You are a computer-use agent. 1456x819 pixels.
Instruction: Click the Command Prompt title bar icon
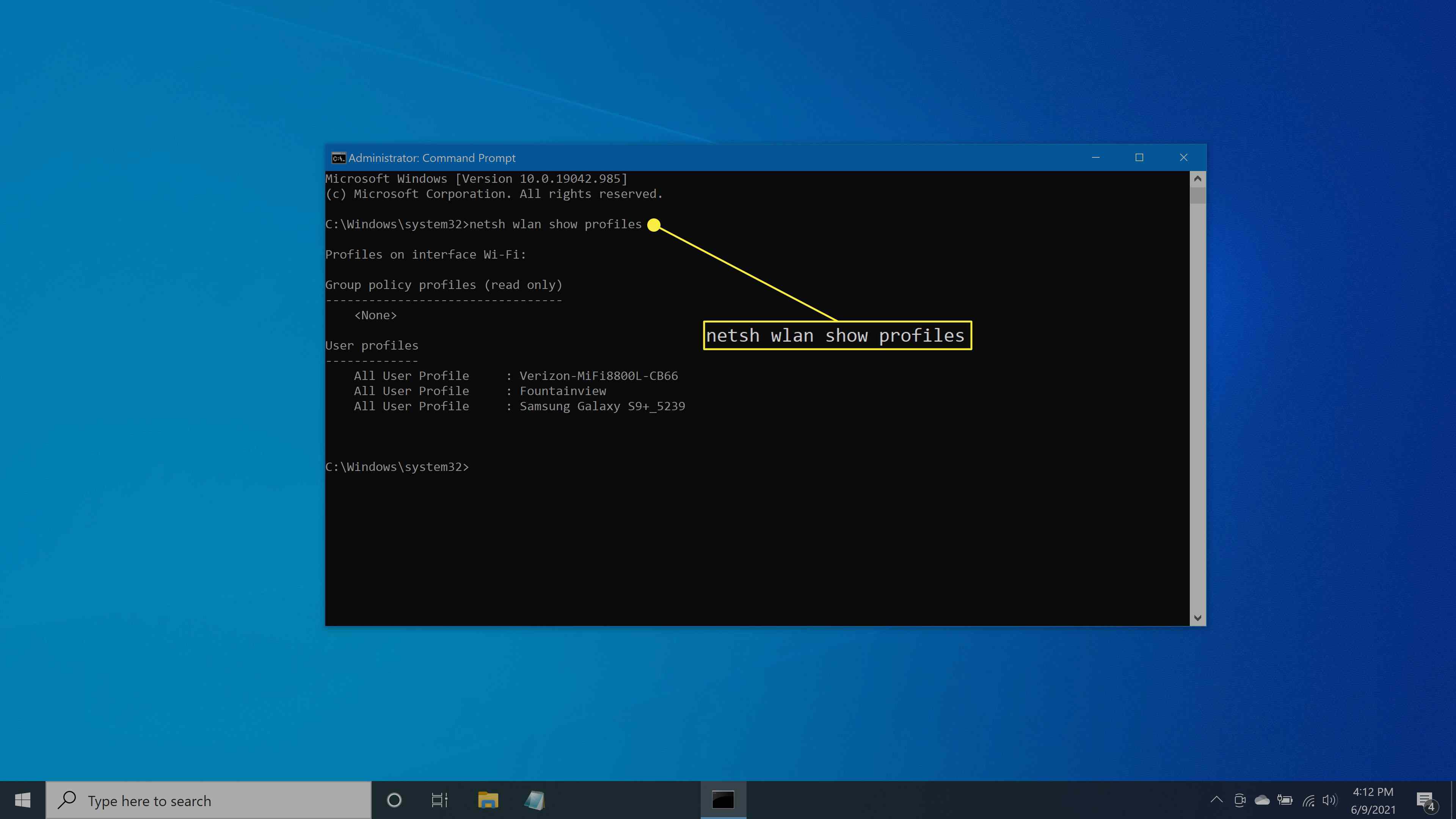click(338, 158)
